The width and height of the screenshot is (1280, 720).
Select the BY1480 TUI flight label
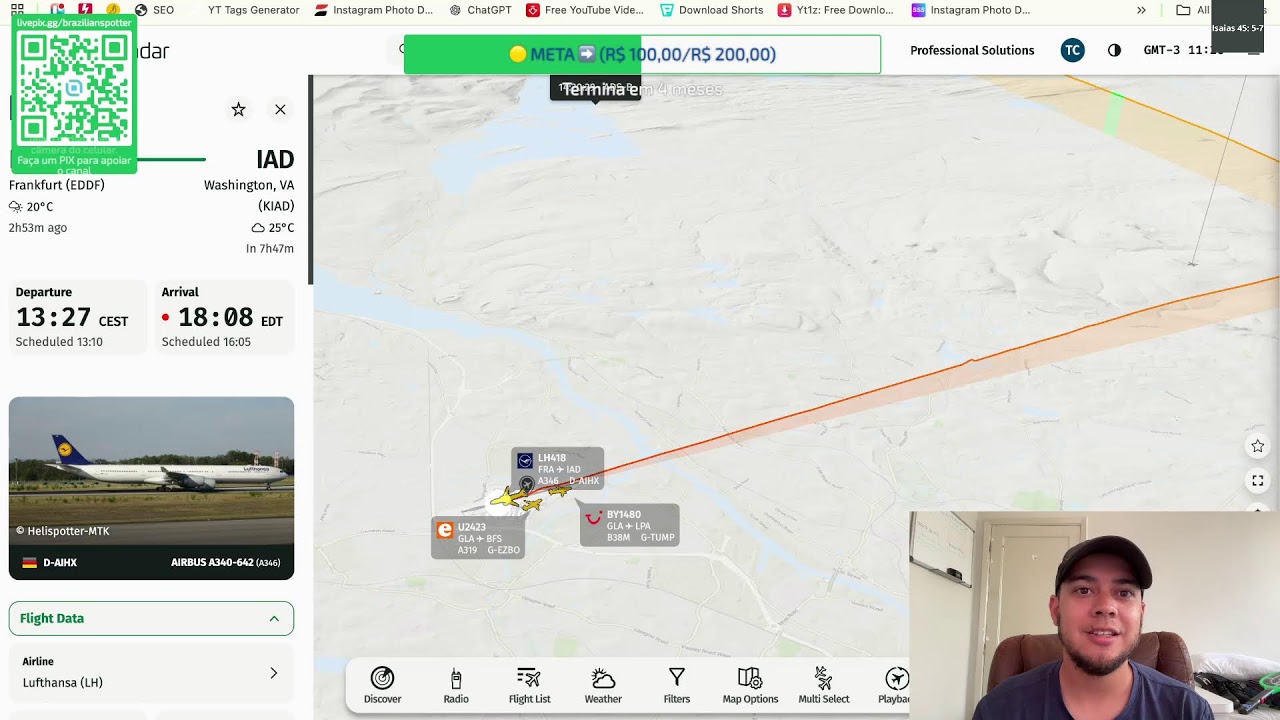coord(630,525)
